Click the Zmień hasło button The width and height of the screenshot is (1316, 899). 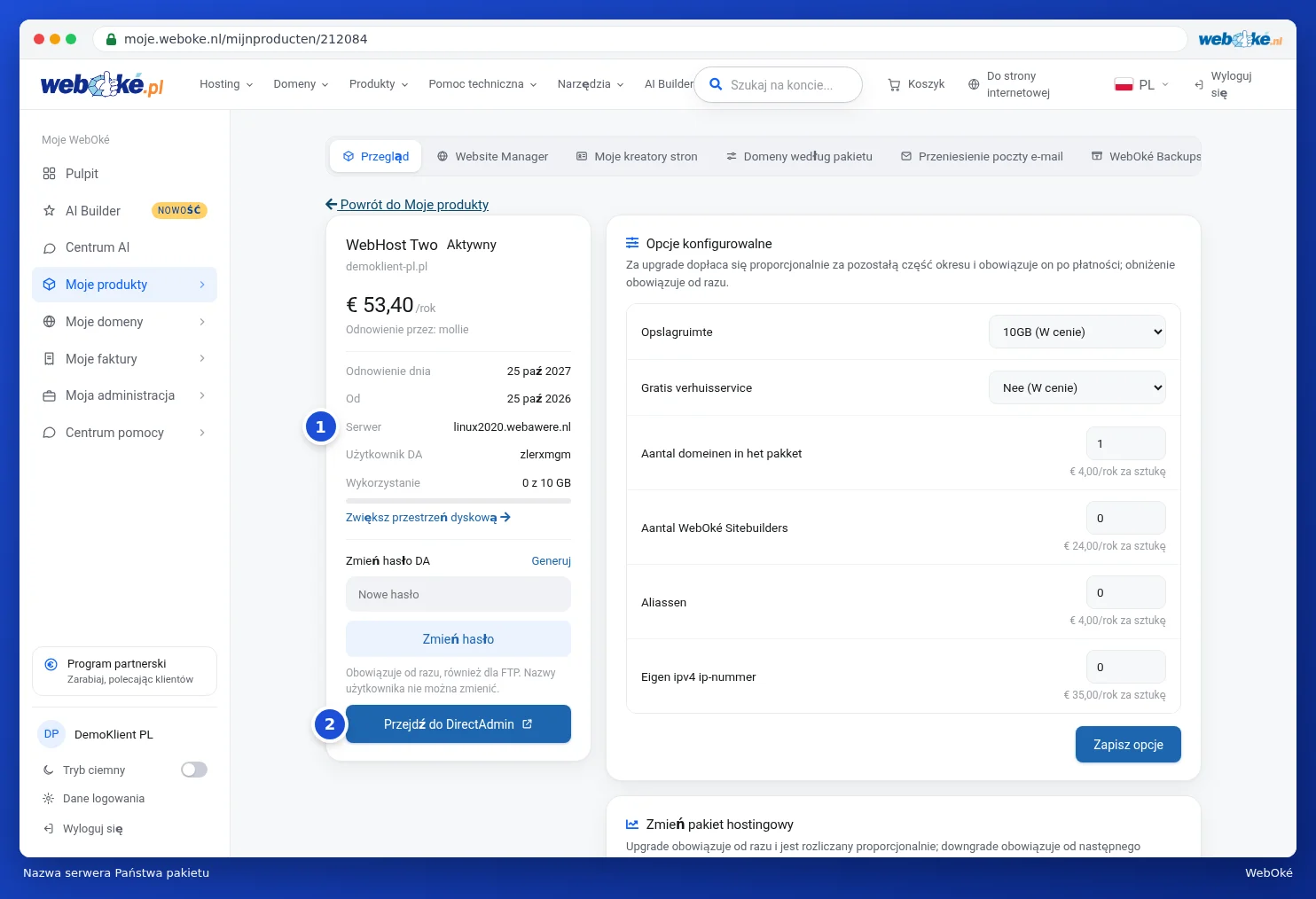[458, 638]
